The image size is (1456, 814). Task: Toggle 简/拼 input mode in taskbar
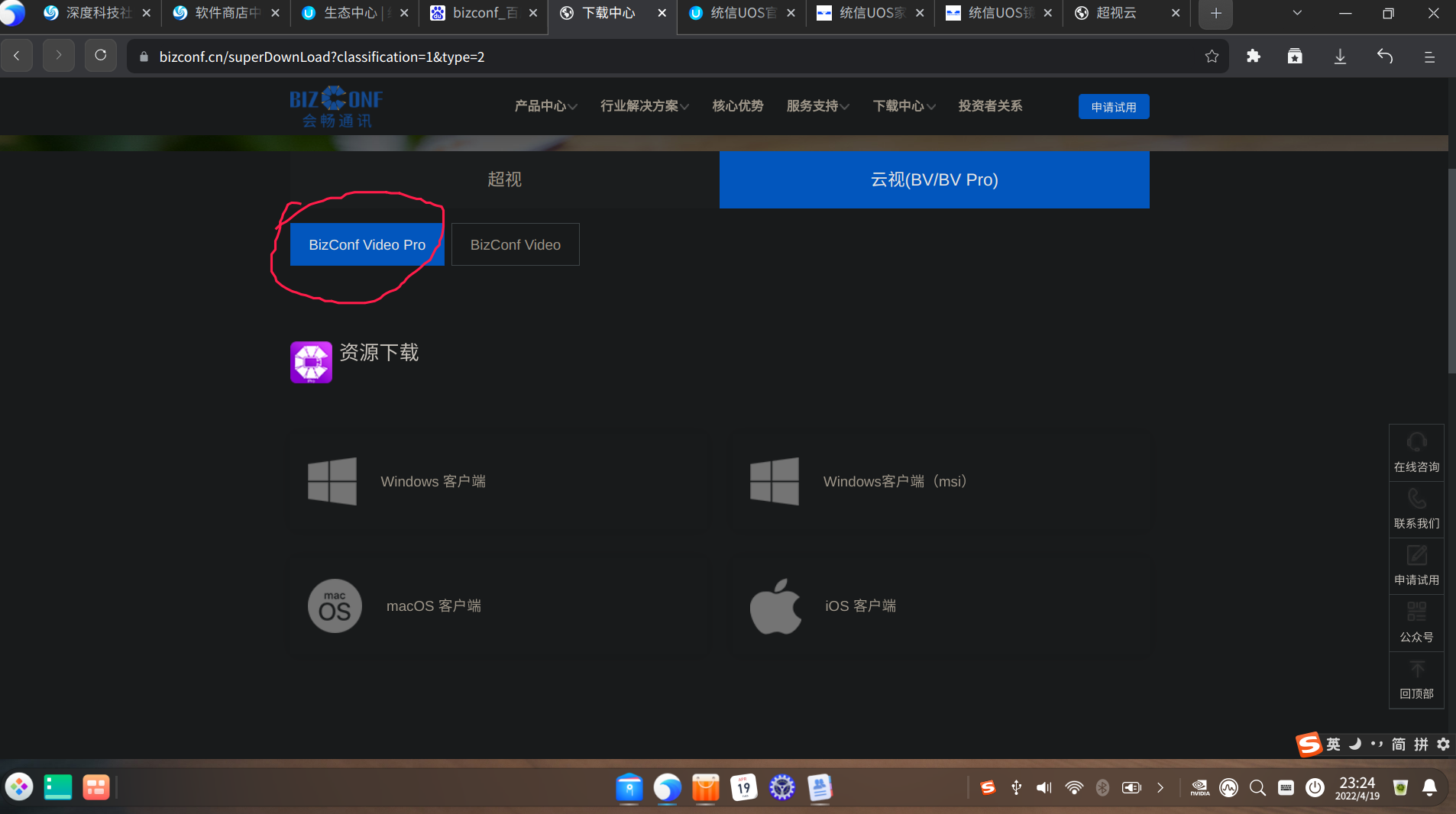1398,745
